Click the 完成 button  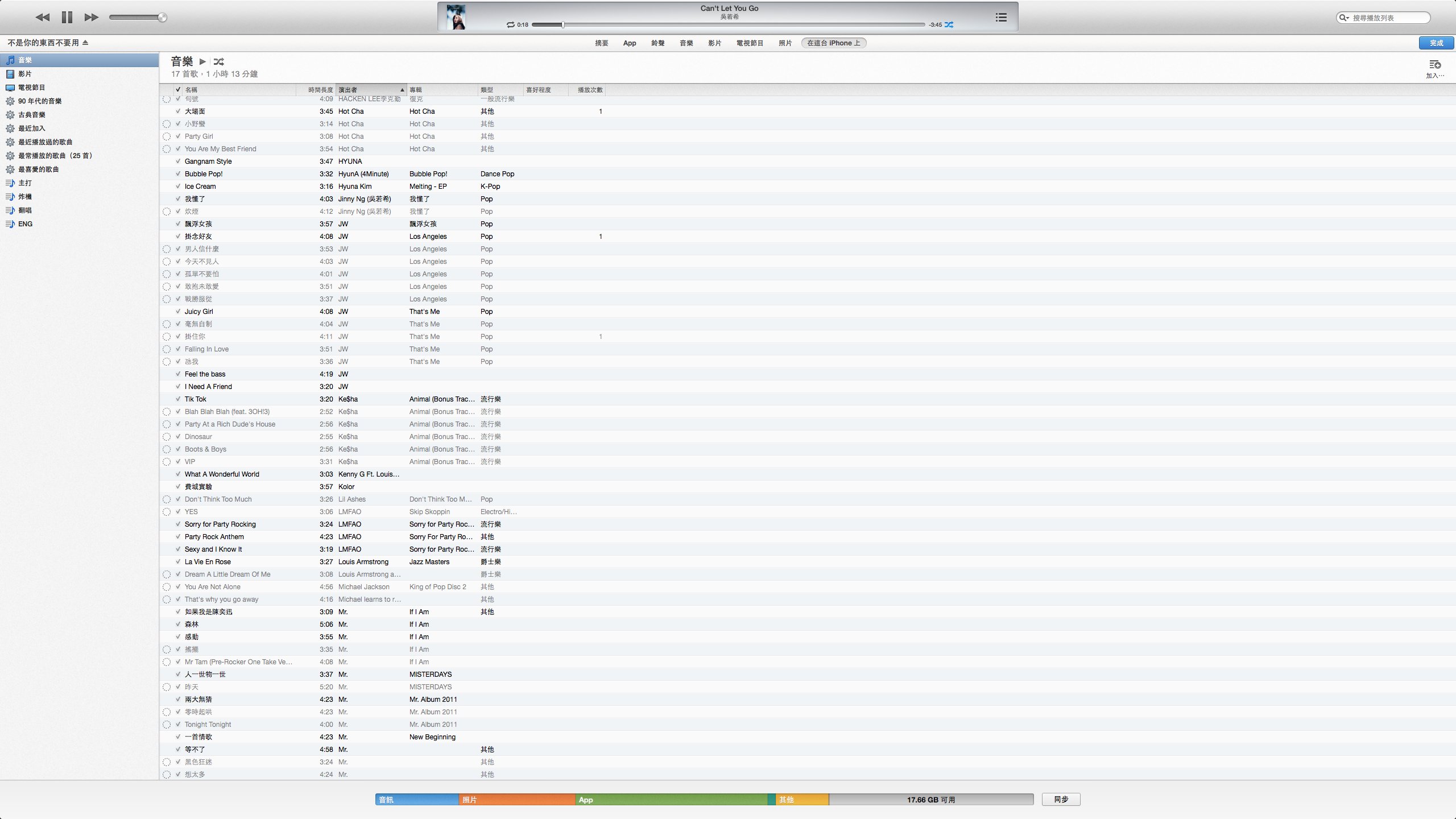click(1437, 43)
